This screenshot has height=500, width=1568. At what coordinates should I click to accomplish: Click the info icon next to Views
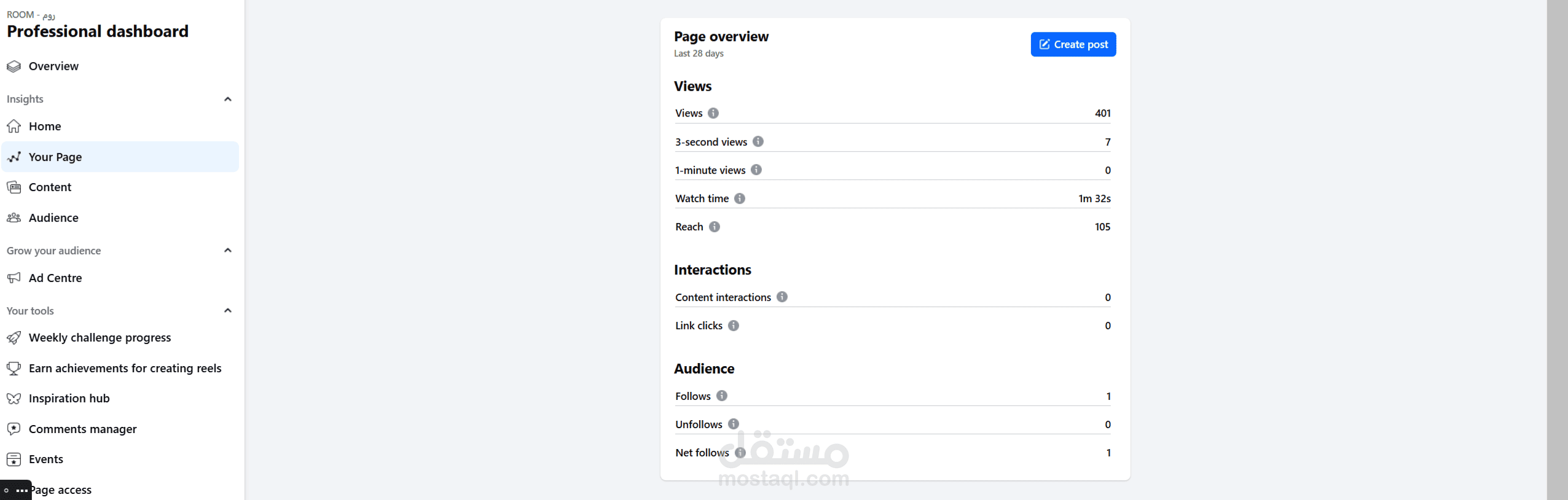pos(713,113)
